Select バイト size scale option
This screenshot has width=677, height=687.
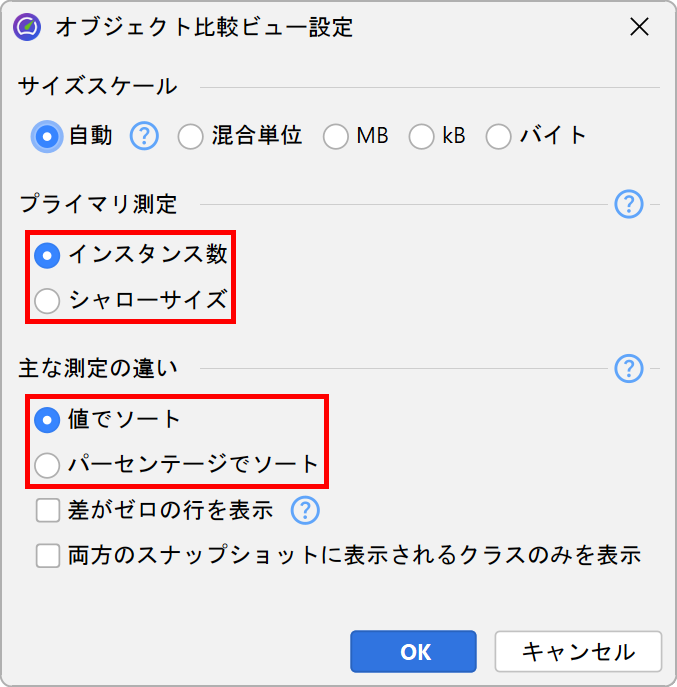(x=499, y=136)
